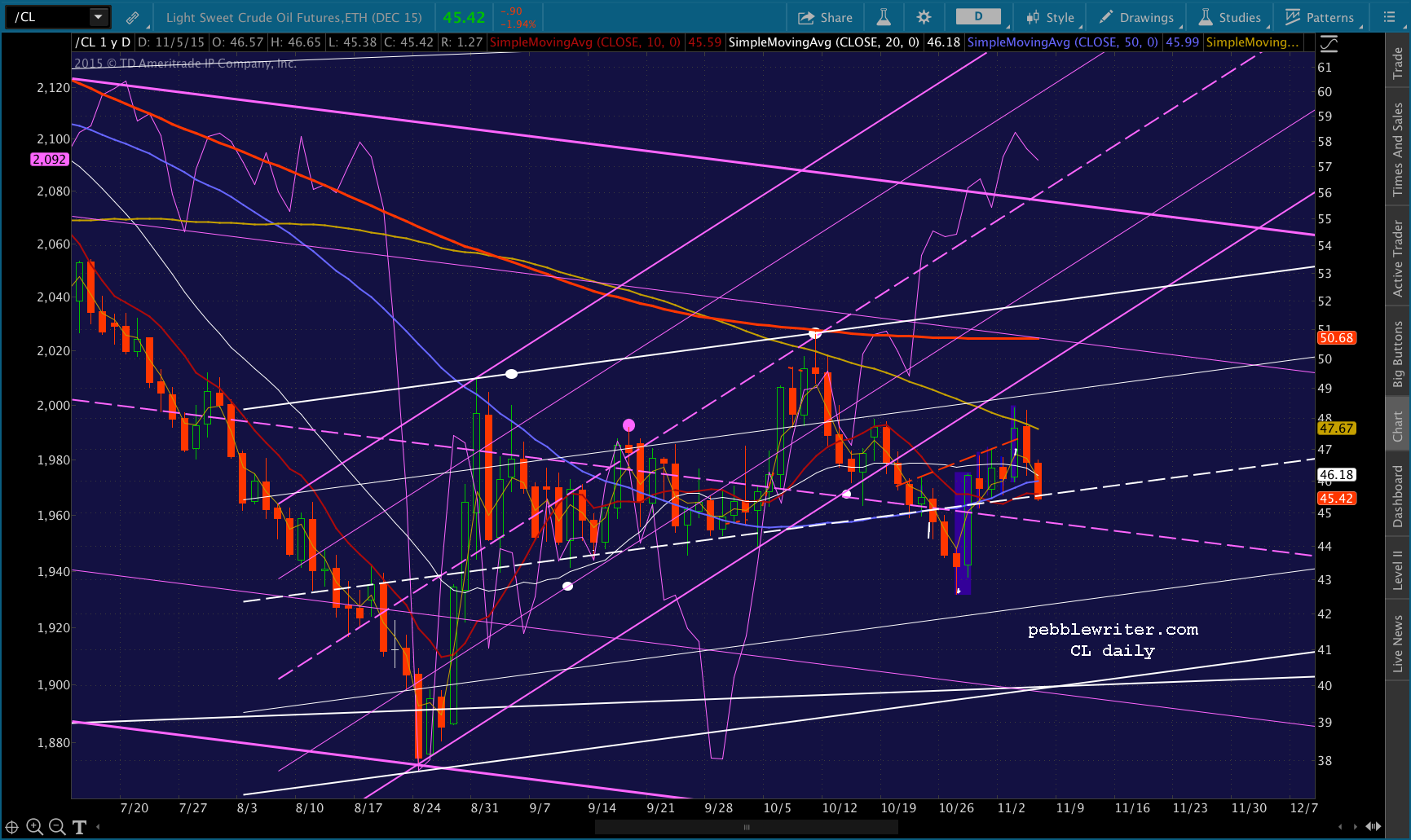1411x840 pixels.
Task: Open the /CL symbol dropdown arrow
Action: pos(98,17)
